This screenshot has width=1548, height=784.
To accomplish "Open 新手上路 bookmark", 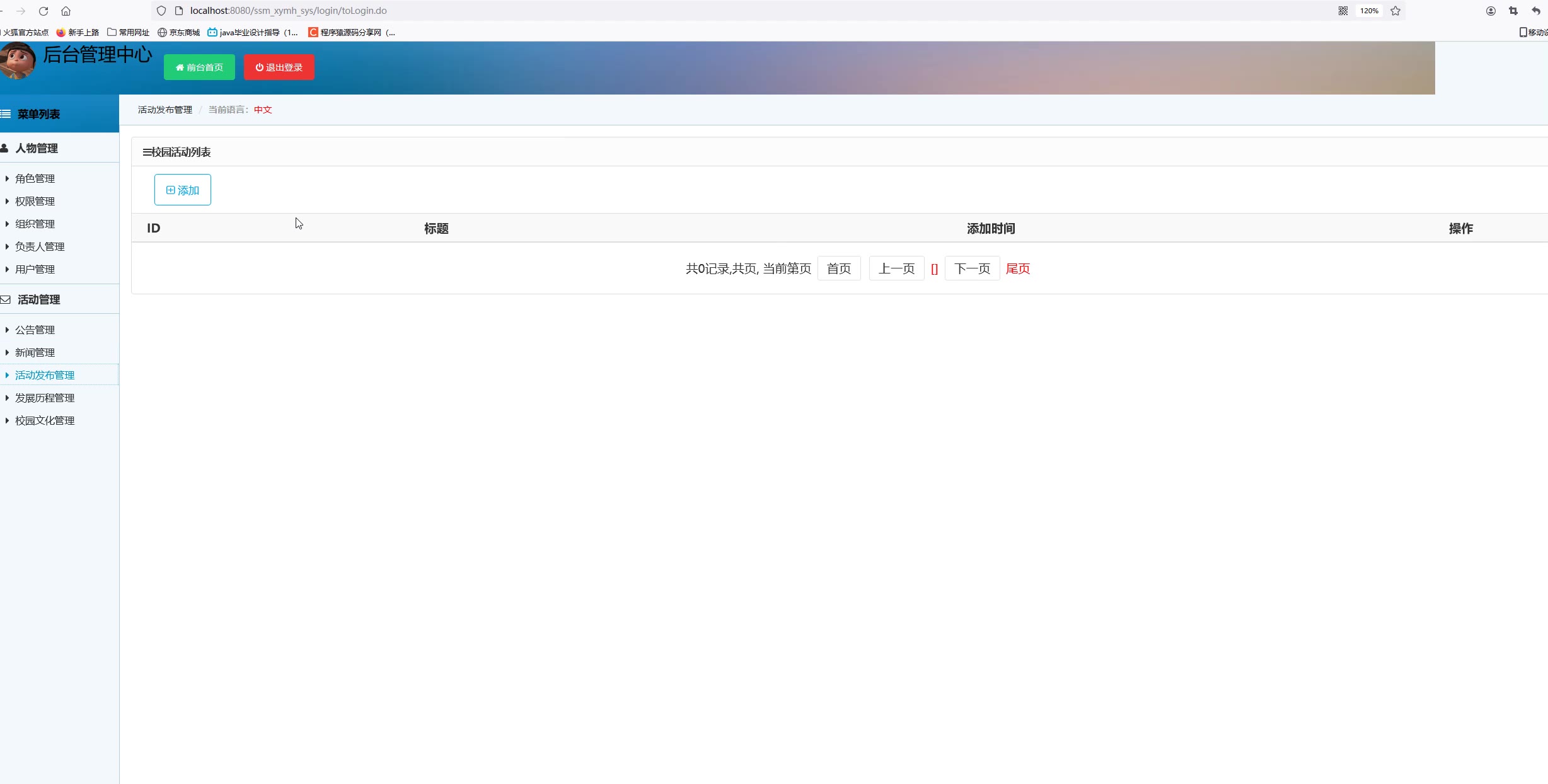I will (78, 32).
